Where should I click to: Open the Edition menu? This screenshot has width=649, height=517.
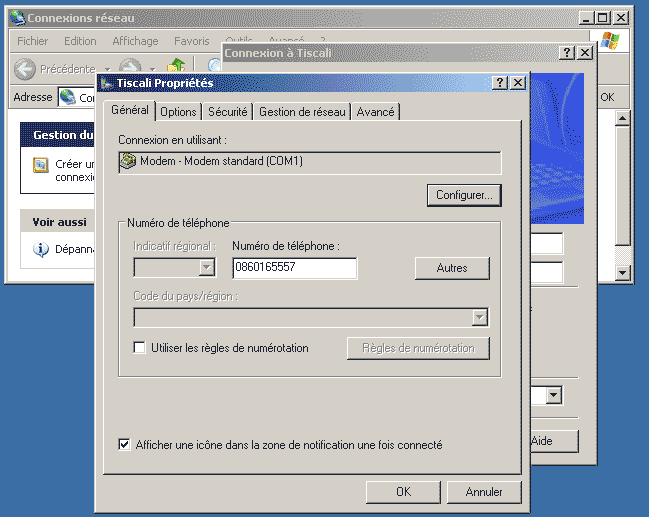(80, 41)
